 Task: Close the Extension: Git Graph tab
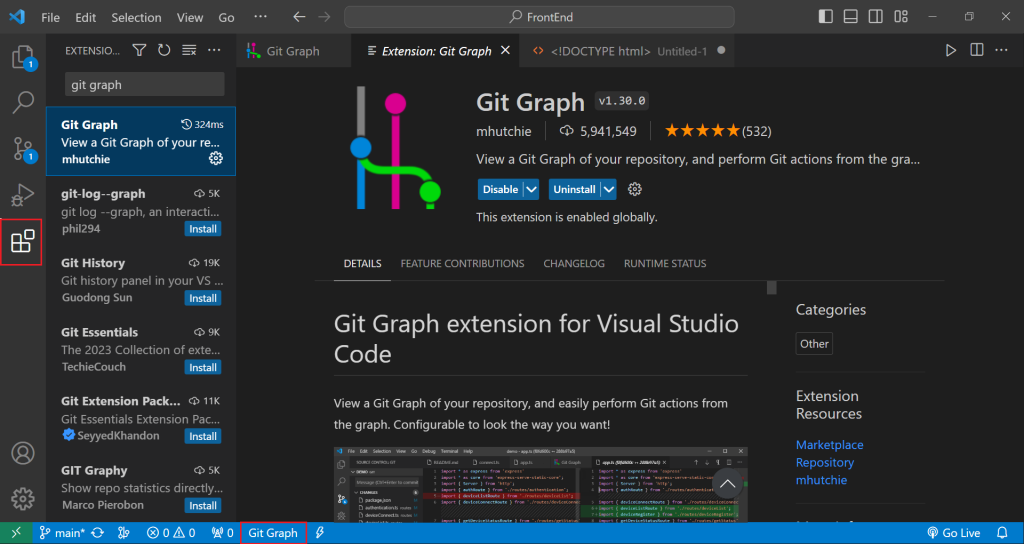pyautogui.click(x=505, y=50)
